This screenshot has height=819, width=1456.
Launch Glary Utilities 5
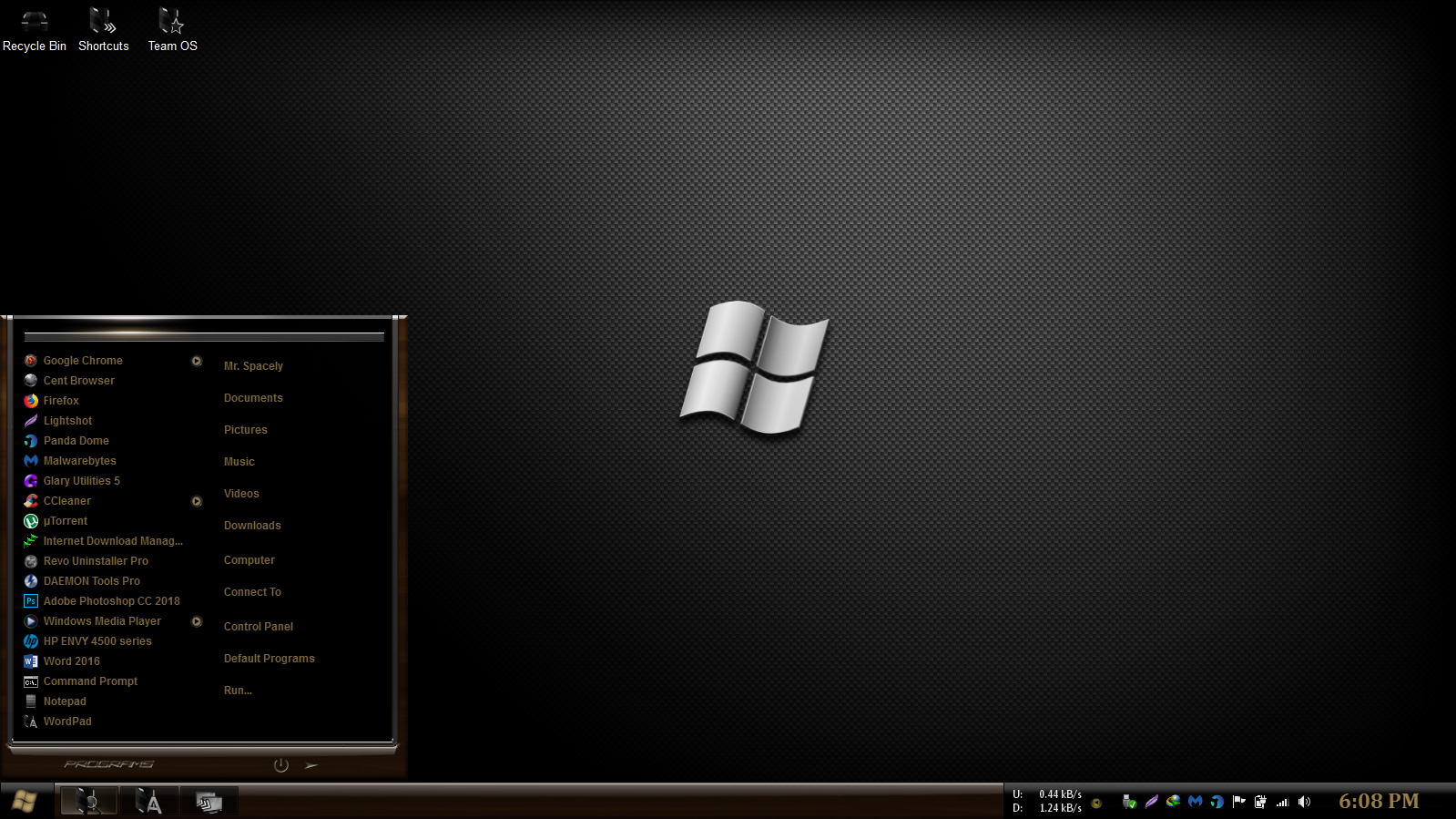click(112, 481)
